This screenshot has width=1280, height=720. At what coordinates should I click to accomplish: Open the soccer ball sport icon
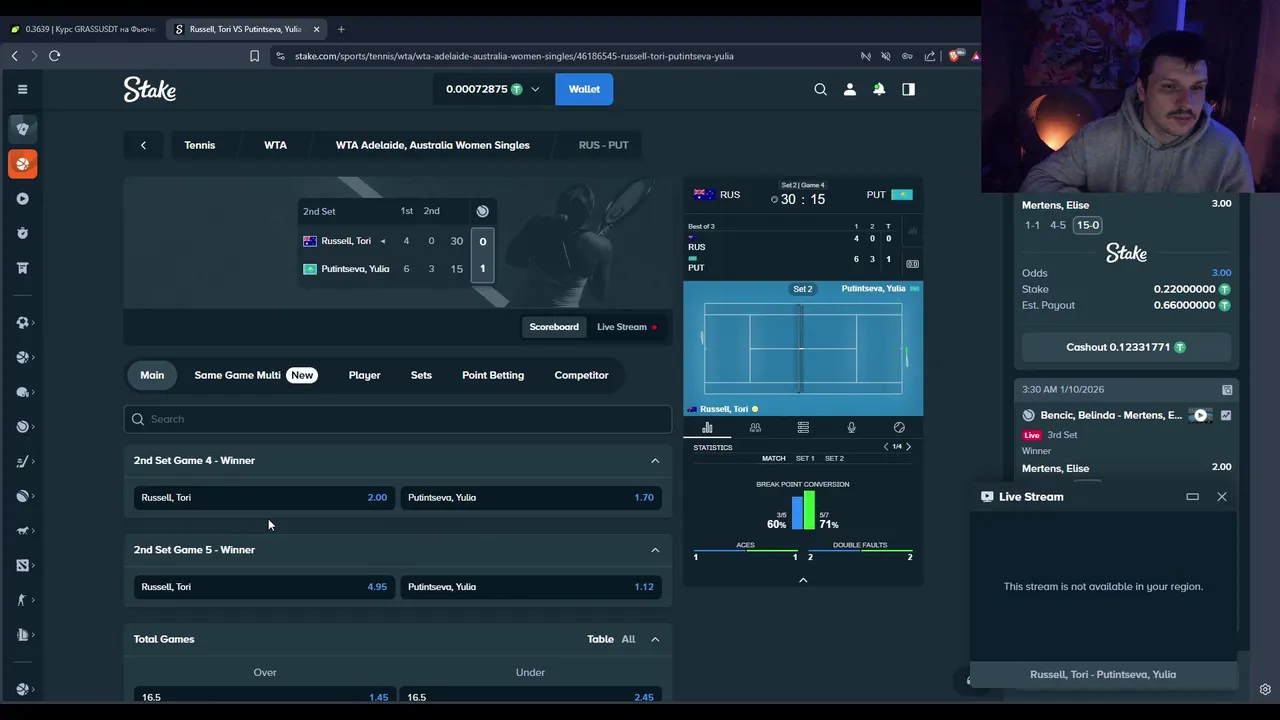tap(22, 323)
